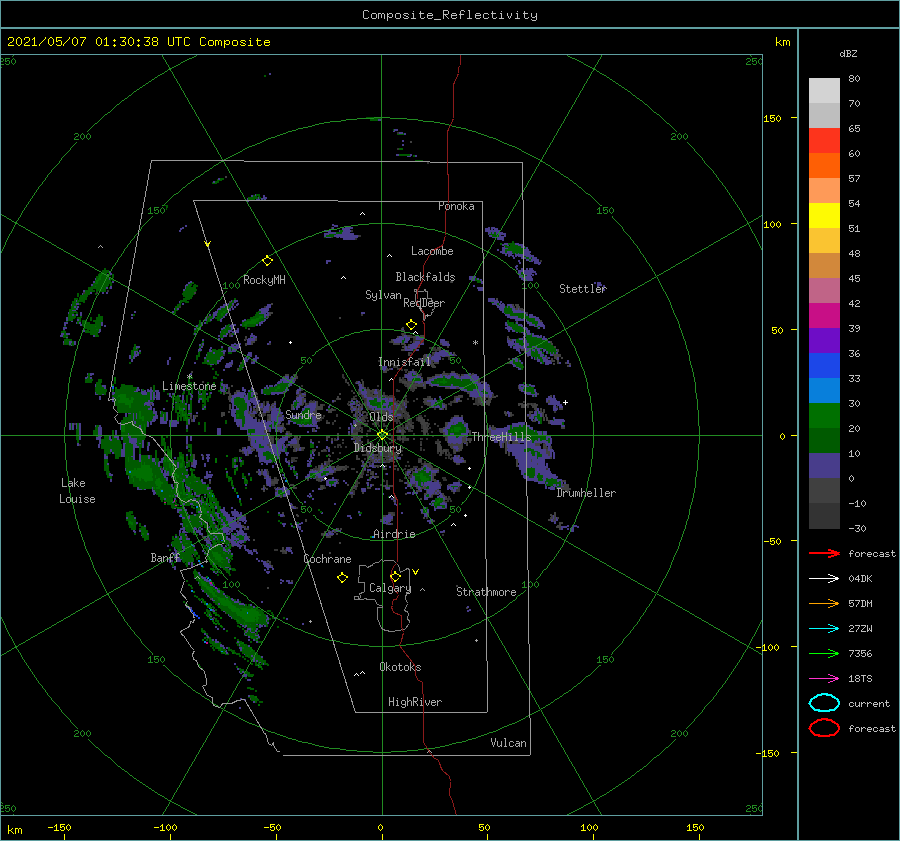Screen dimensions: 900x841
Task: Click the slate purple 0-10 dBZ swatch
Action: point(824,466)
